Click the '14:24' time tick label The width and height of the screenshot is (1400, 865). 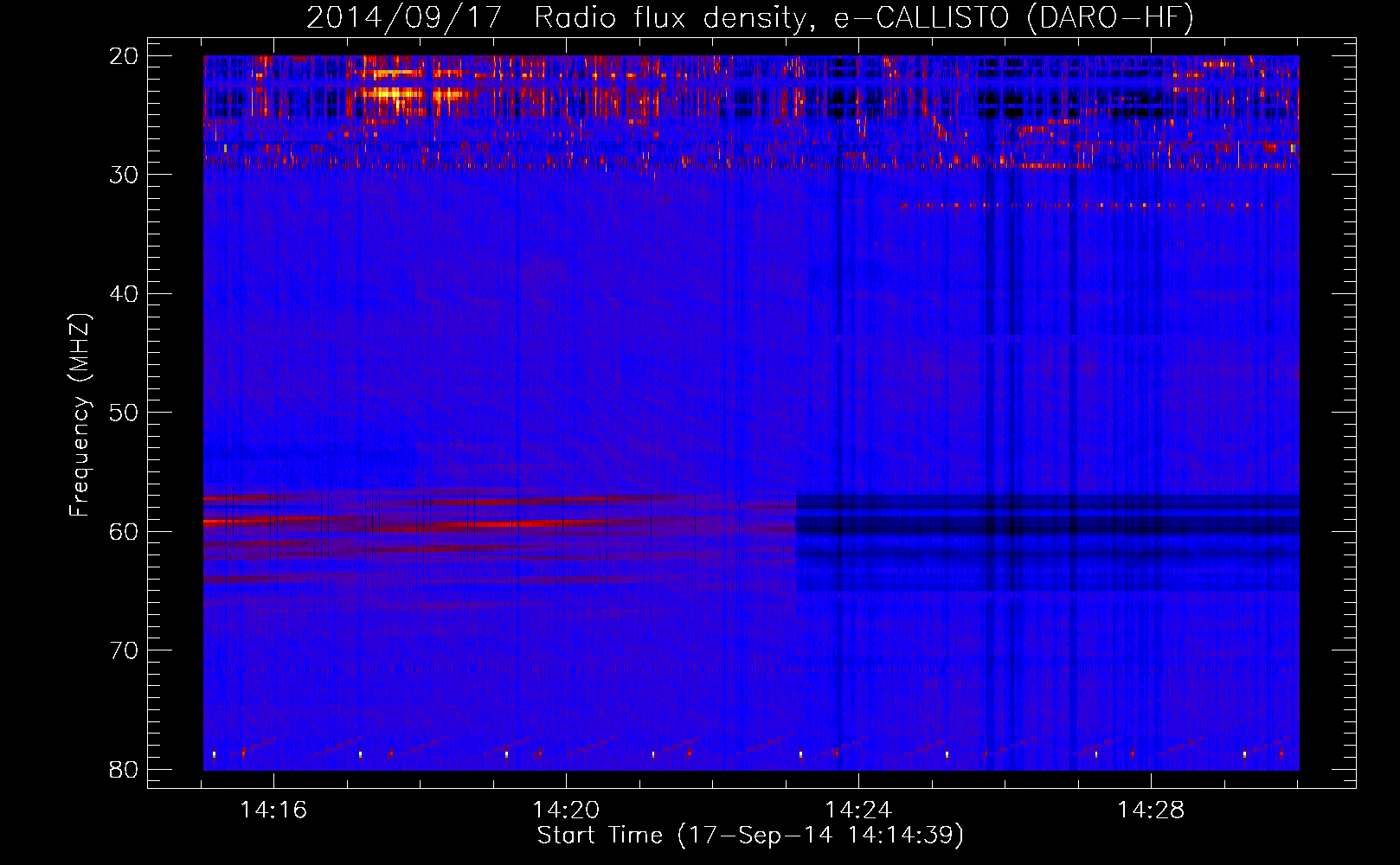pos(859,811)
